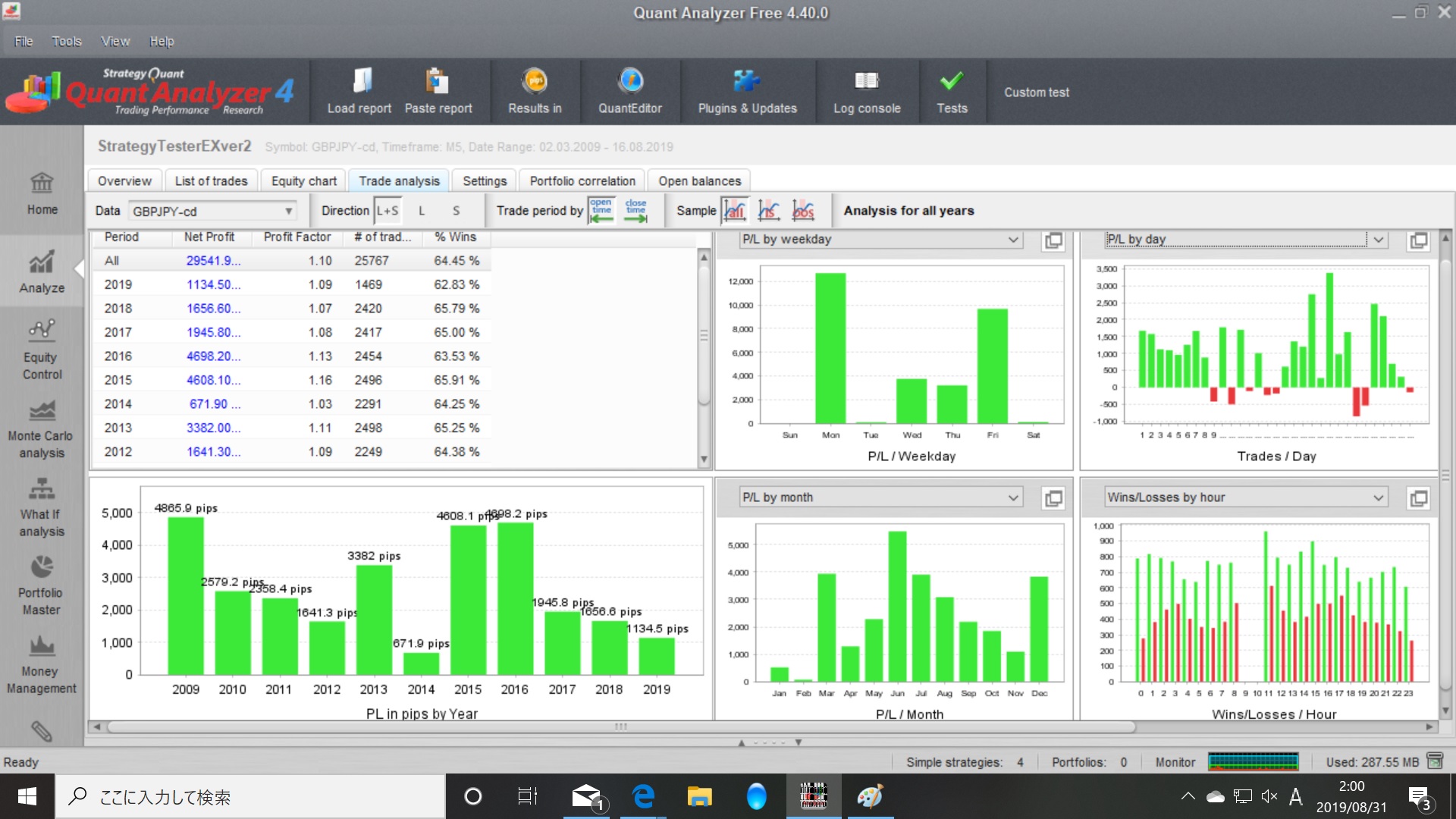The width and height of the screenshot is (1456, 819).
Task: Click the Custom test button
Action: [x=1036, y=92]
